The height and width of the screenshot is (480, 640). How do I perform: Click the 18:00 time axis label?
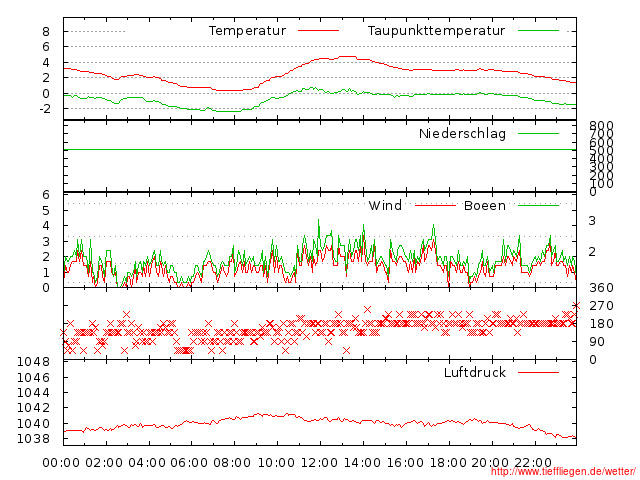point(448,463)
